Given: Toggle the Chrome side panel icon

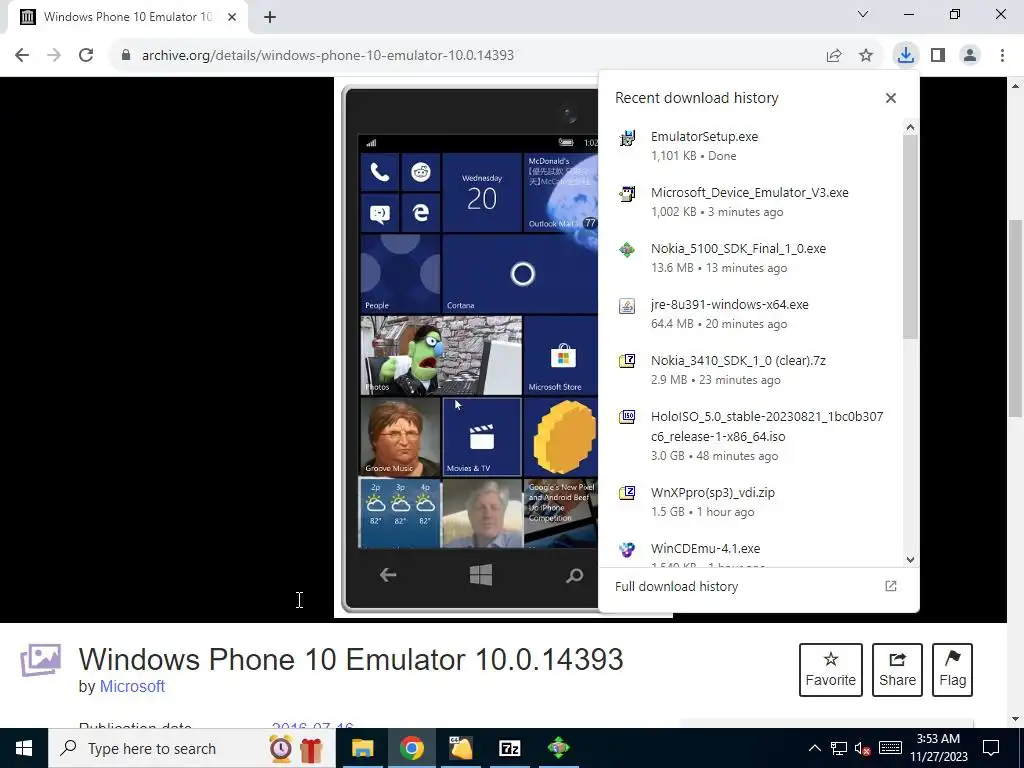Looking at the screenshot, I should [x=938, y=56].
